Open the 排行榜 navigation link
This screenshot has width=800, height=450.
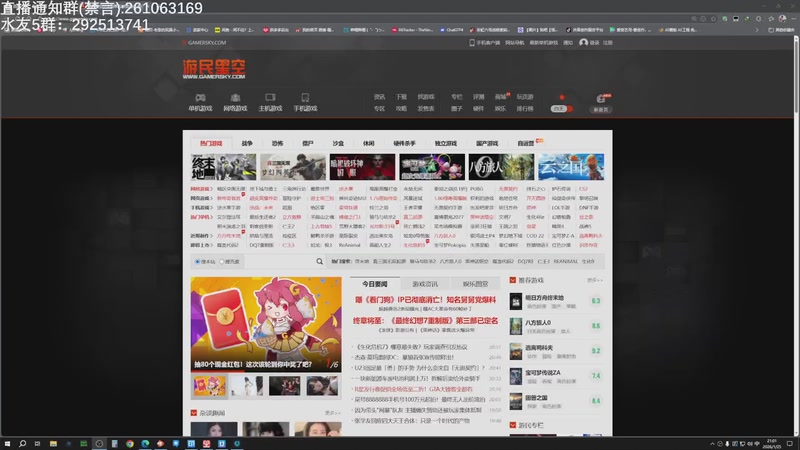click(x=525, y=109)
